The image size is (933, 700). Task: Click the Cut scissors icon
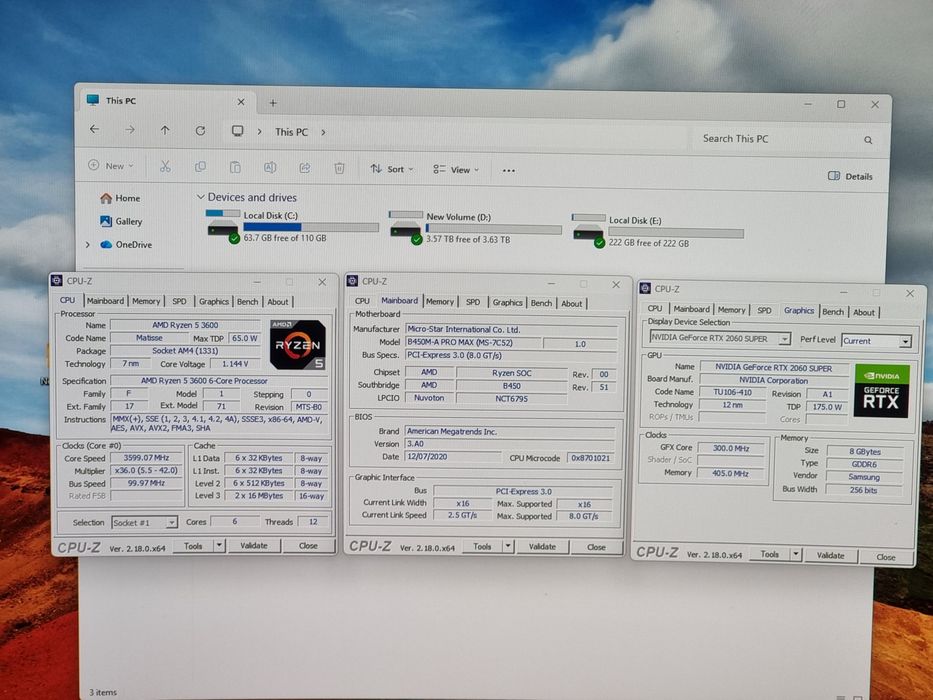[x=165, y=167]
